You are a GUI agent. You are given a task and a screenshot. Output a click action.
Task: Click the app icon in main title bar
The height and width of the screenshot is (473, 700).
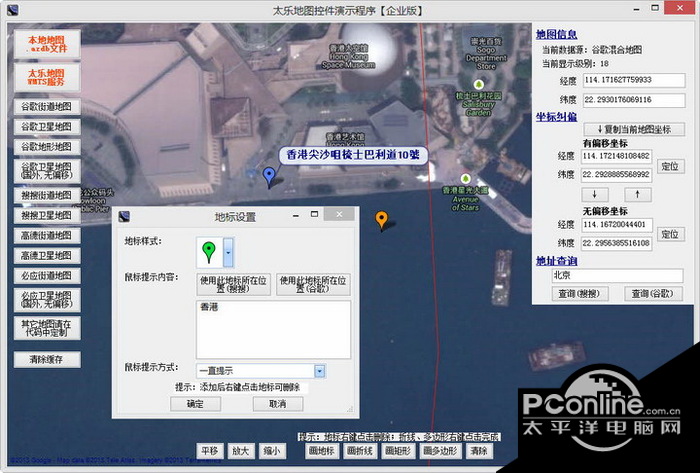pos(12,10)
